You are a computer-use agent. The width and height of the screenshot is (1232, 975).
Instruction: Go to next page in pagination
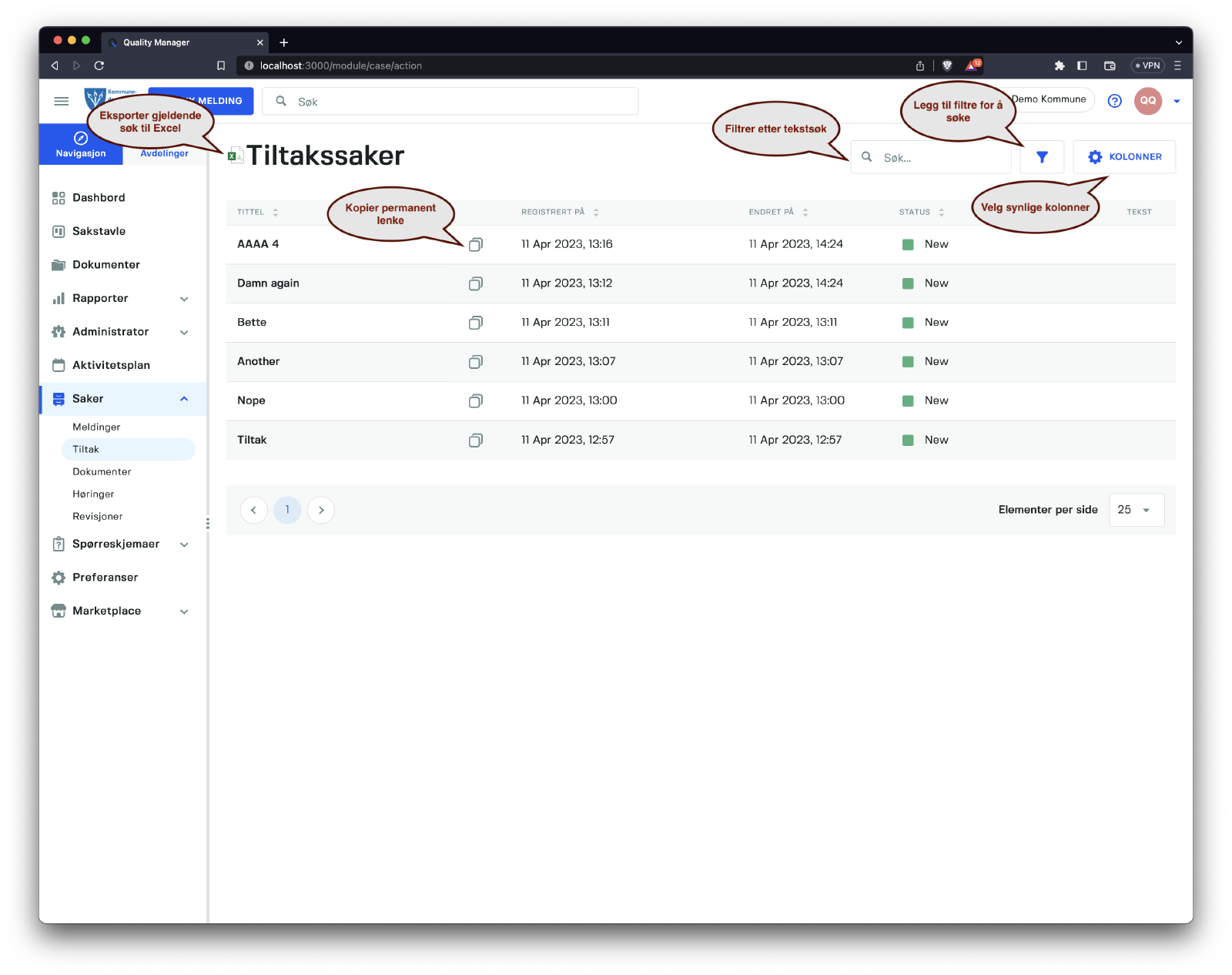click(x=321, y=510)
